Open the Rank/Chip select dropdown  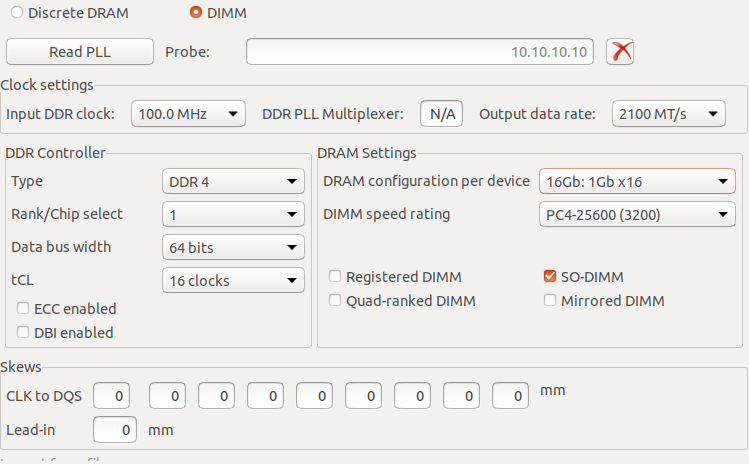coord(232,214)
